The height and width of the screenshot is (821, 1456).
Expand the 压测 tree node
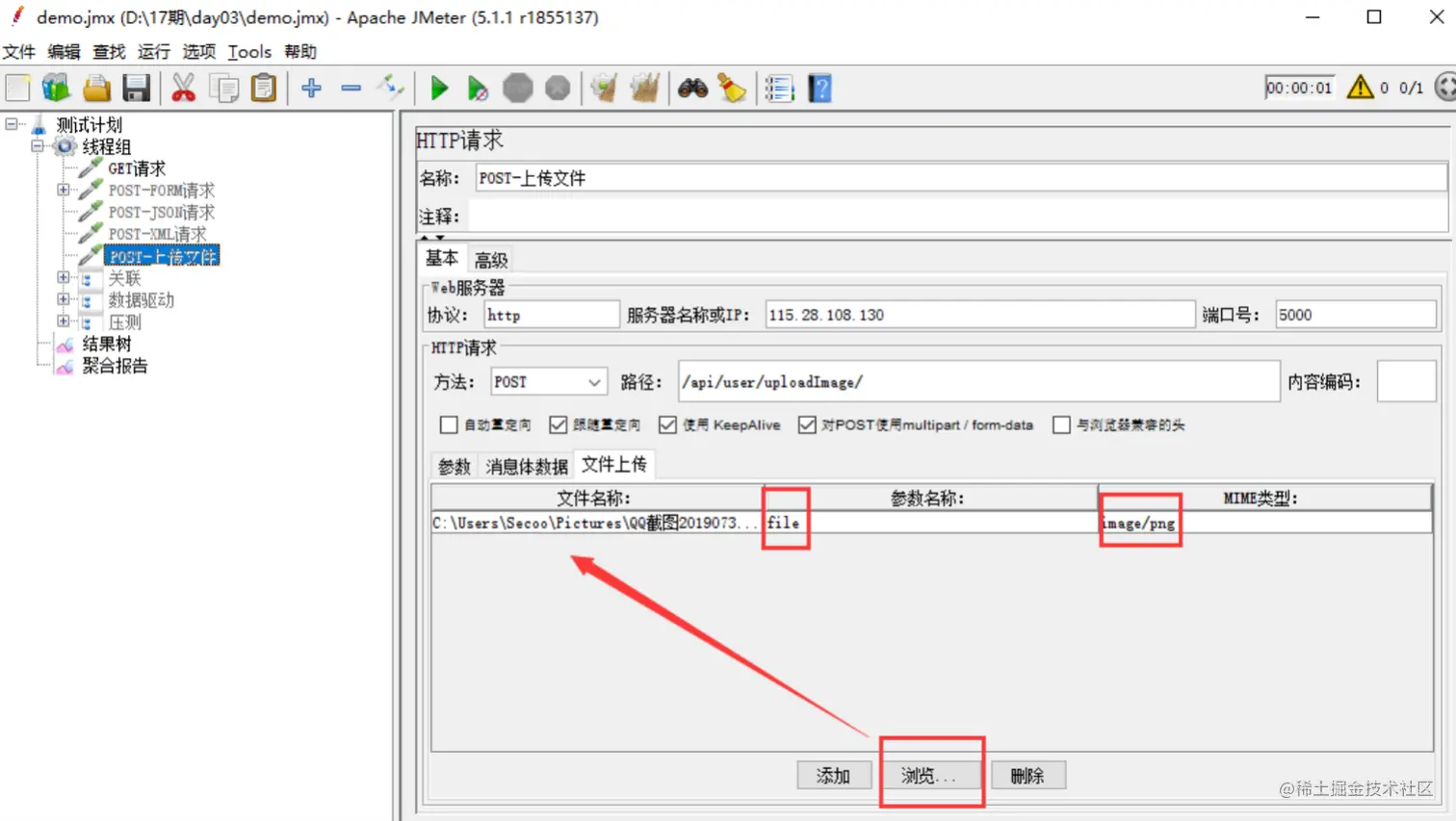click(x=64, y=321)
